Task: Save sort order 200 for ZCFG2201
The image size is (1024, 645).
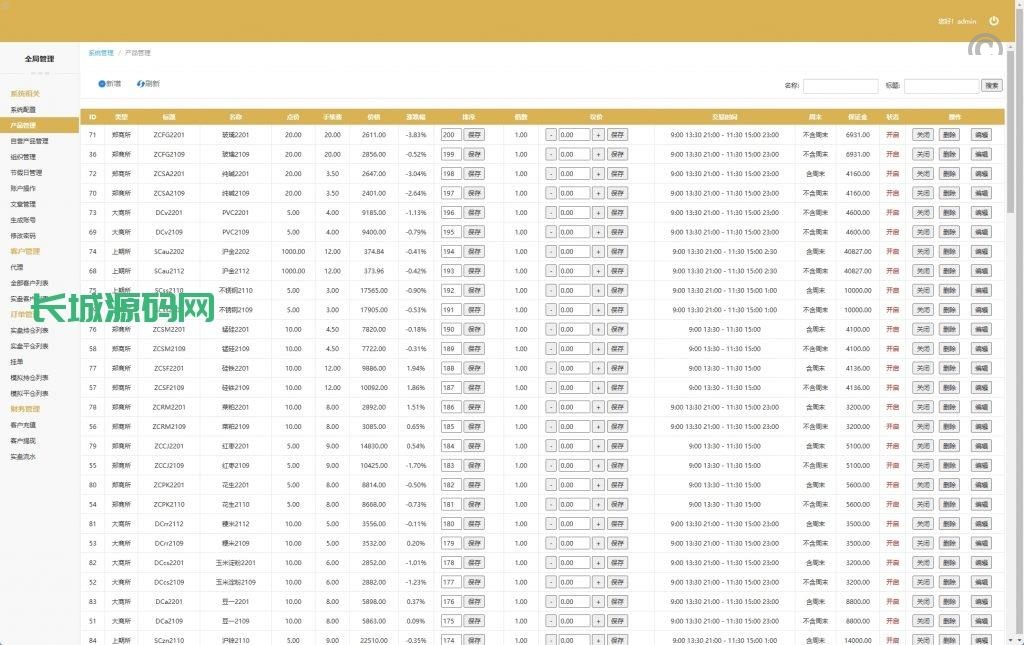Action: coord(474,135)
